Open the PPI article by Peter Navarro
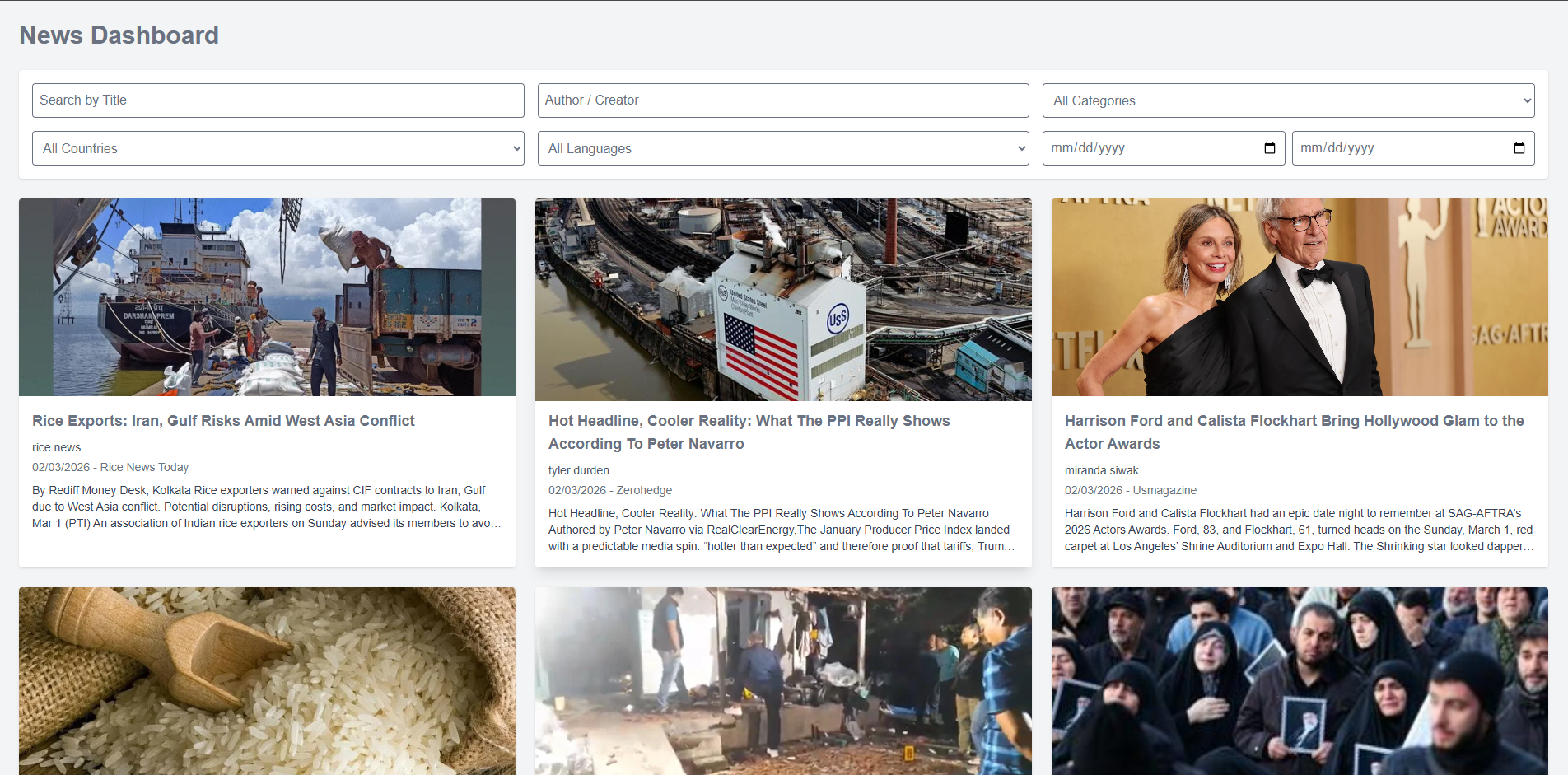1568x775 pixels. point(749,432)
